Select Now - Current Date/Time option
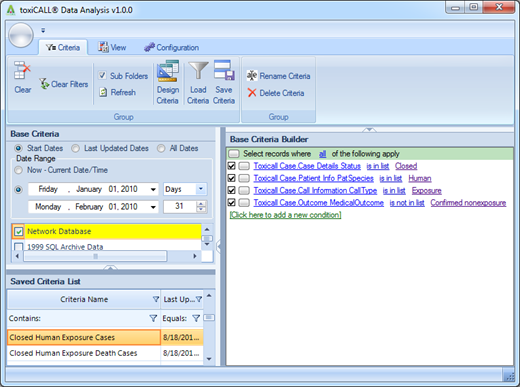The width and height of the screenshot is (520, 387). point(18,170)
